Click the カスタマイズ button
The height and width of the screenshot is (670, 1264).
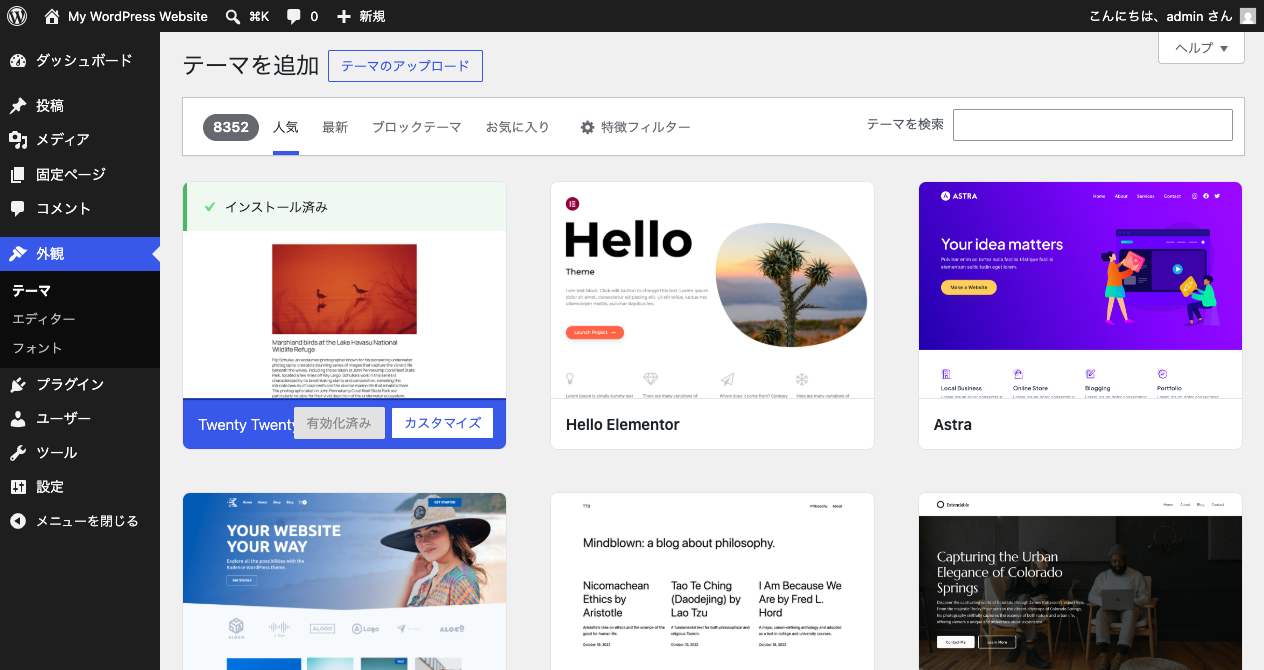pos(443,423)
